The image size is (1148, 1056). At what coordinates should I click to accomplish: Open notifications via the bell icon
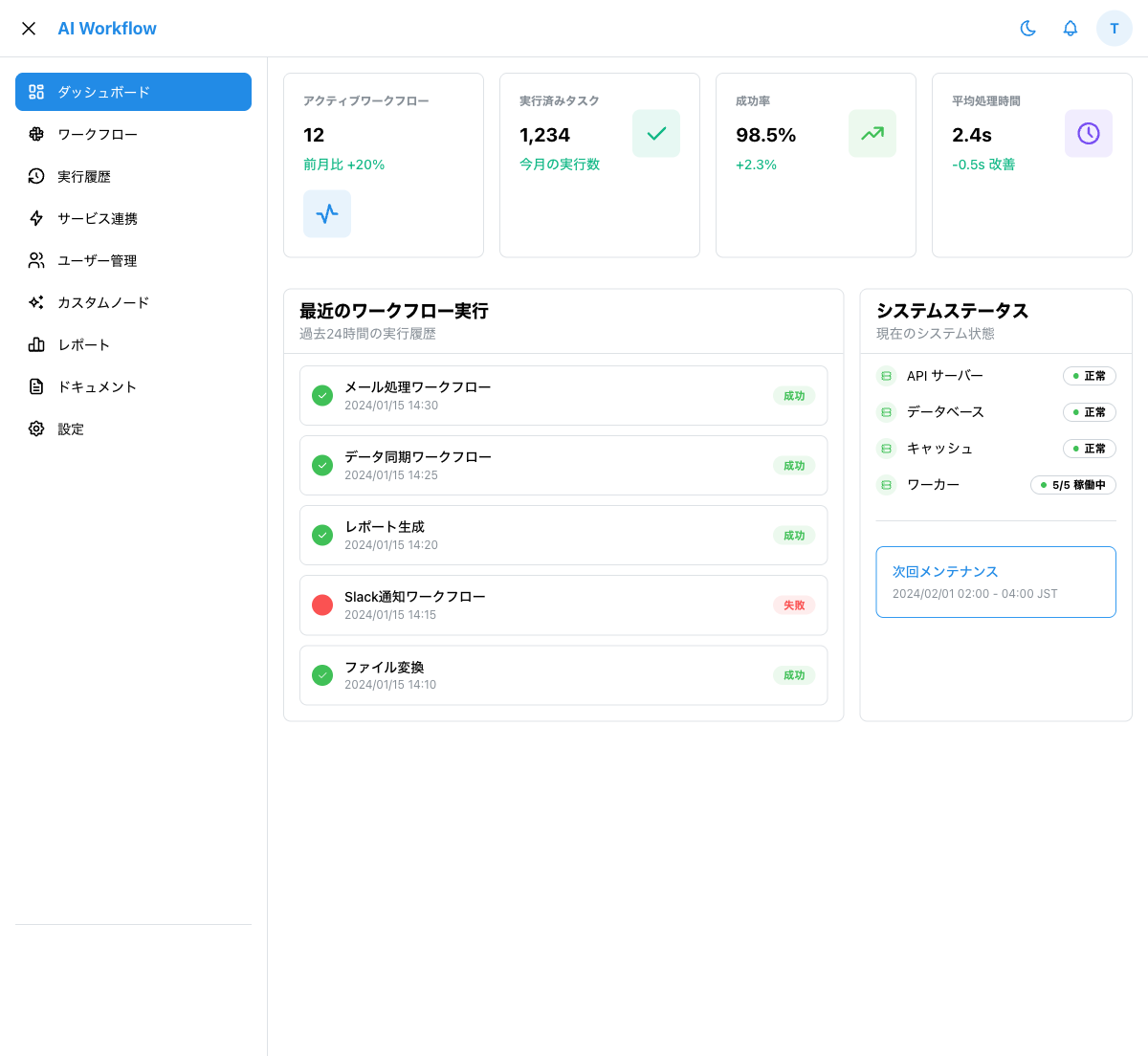1071,29
